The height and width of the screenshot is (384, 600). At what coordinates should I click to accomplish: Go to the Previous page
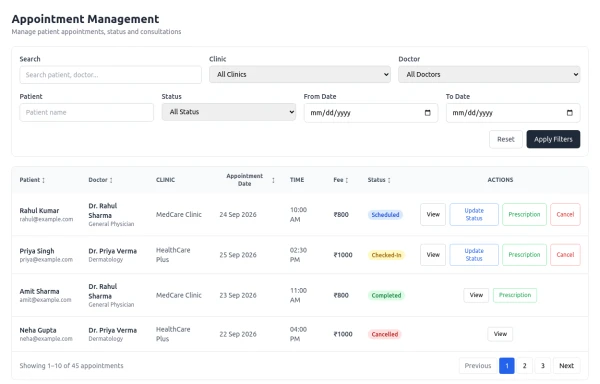[x=478, y=366]
